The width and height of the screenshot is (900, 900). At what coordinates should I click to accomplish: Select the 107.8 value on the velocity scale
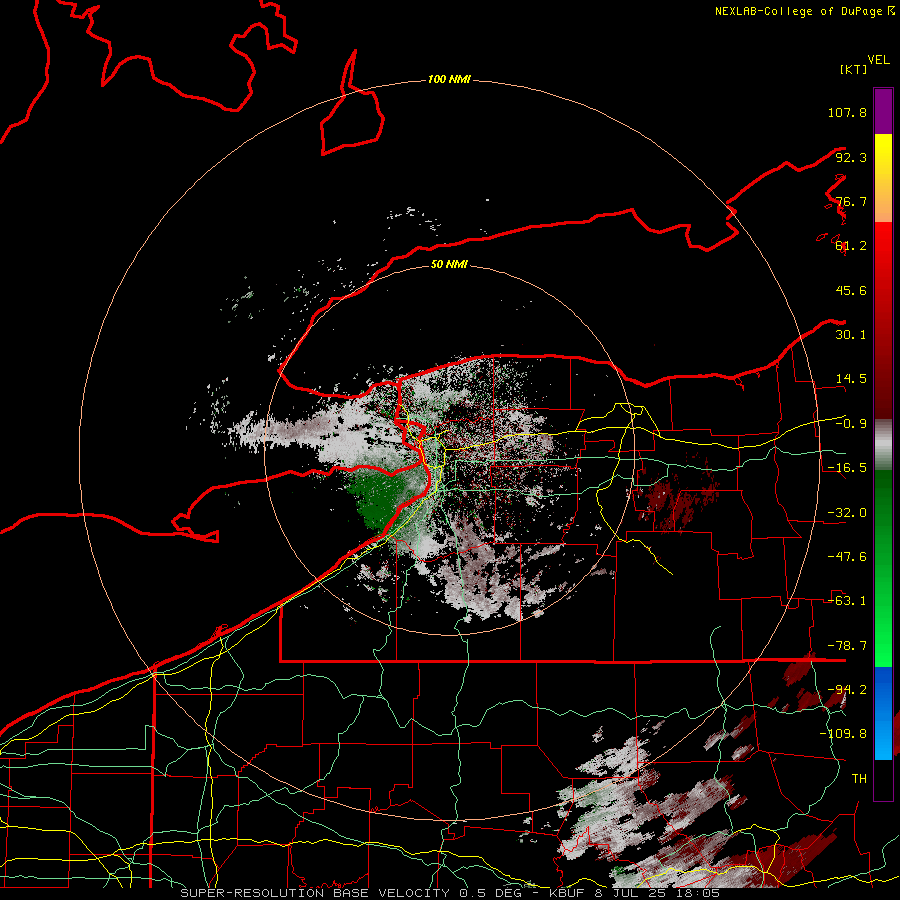coord(847,112)
